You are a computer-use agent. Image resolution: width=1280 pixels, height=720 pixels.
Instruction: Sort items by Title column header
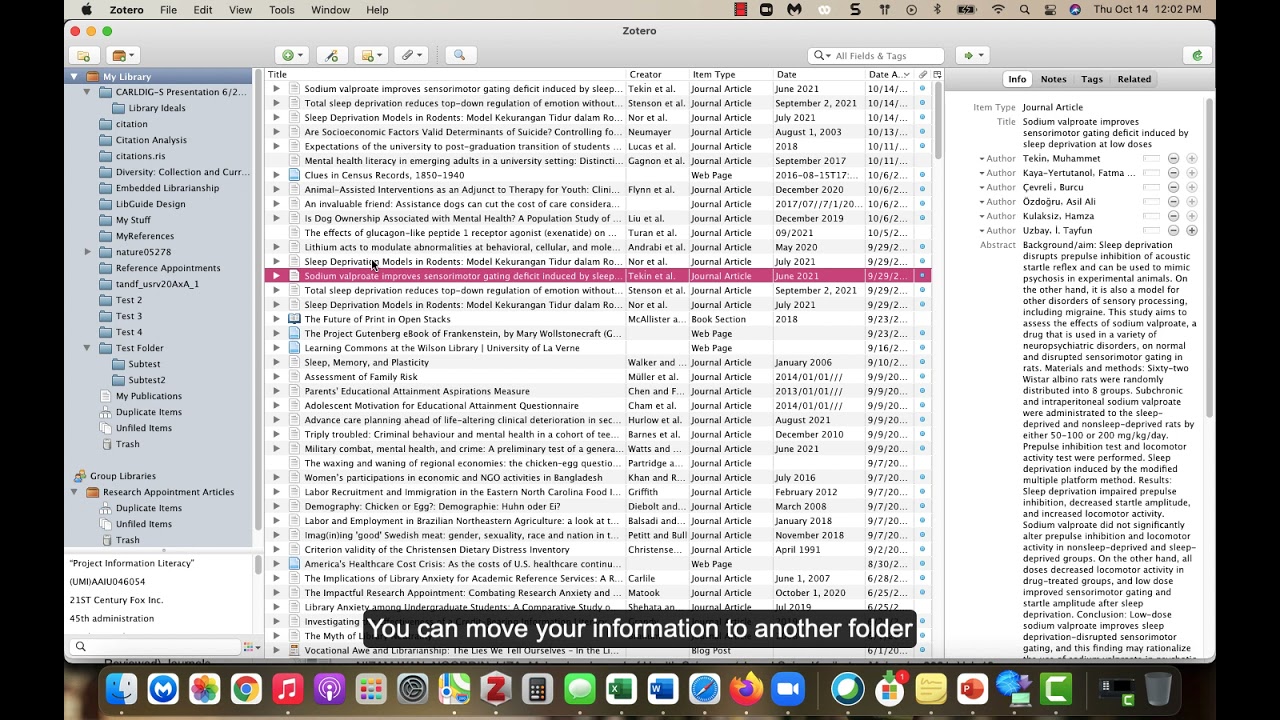(x=445, y=74)
